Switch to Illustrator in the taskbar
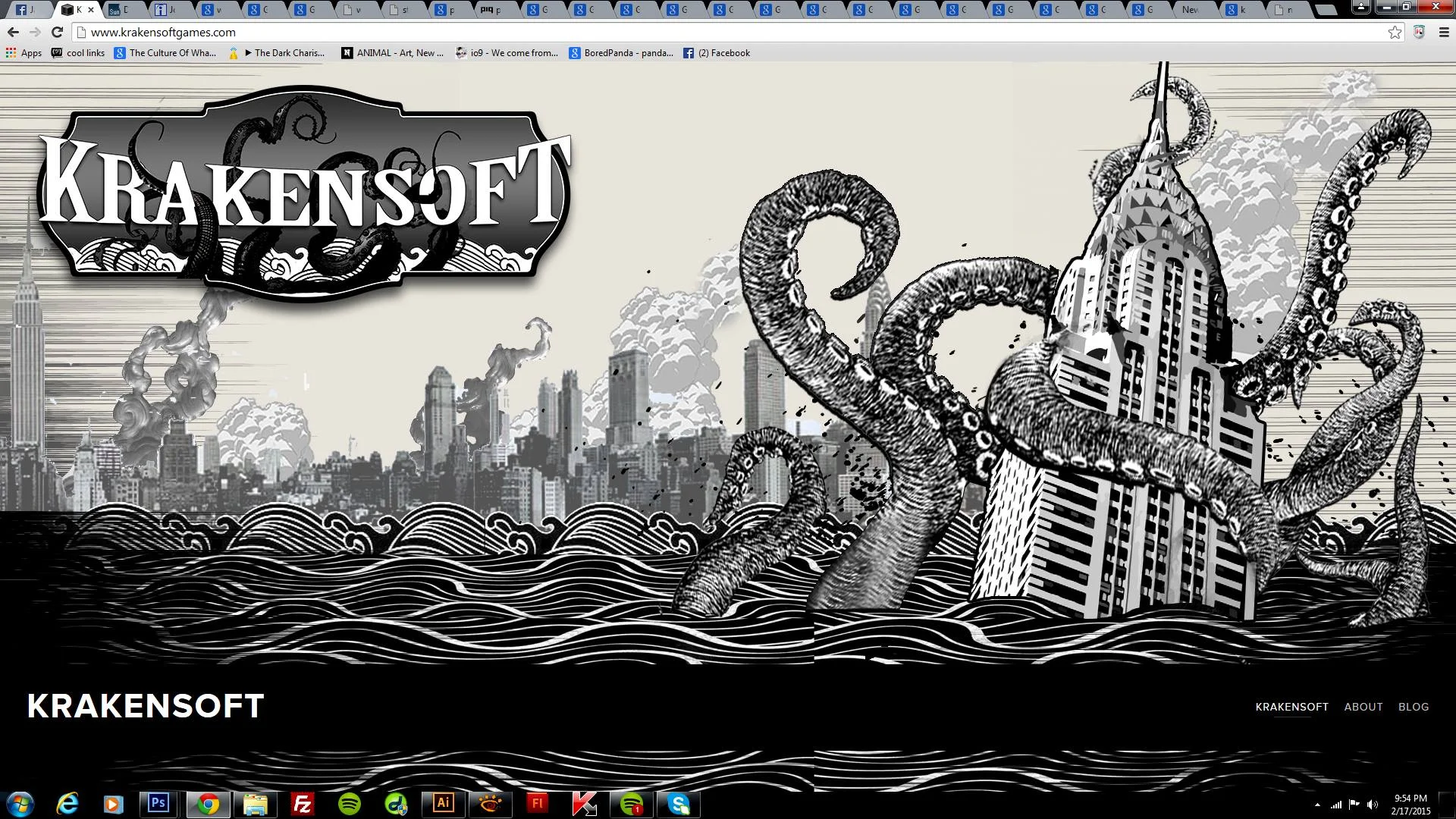Viewport: 1456px width, 819px height. pyautogui.click(x=443, y=804)
